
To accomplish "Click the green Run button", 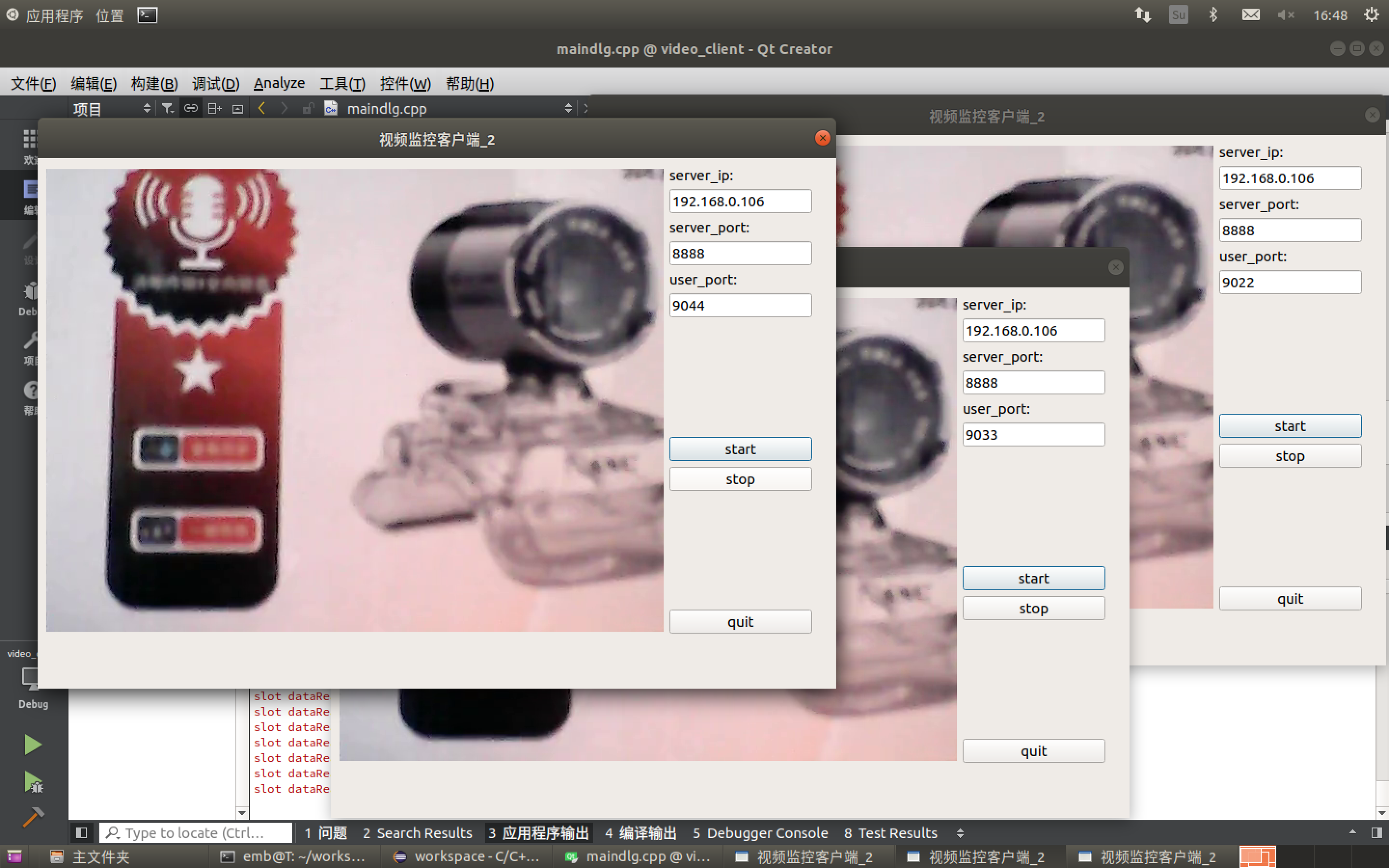I will click(33, 745).
